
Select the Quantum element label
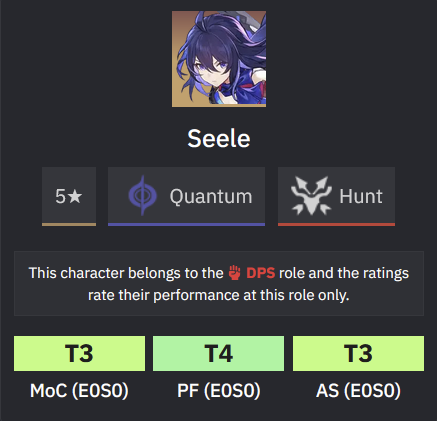pos(211,196)
